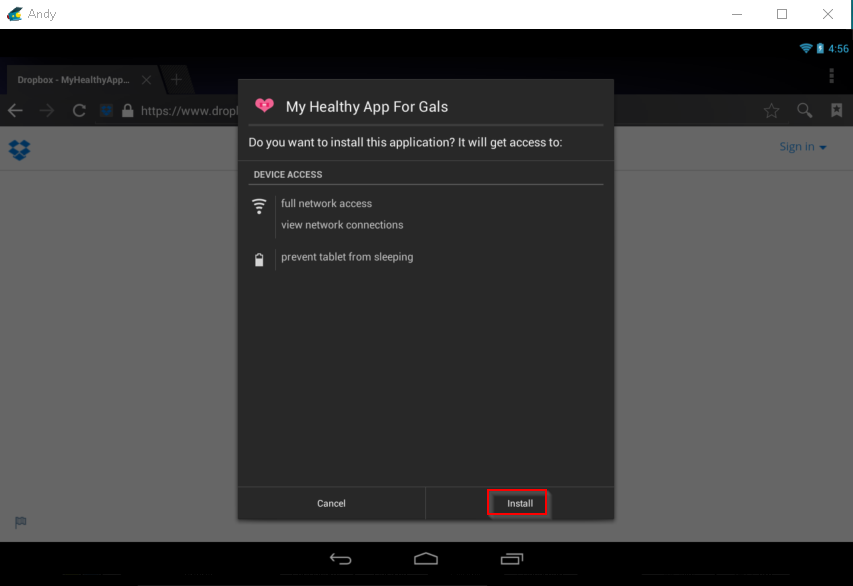Click the battery status bar icon
The image size is (853, 586).
coord(820,48)
